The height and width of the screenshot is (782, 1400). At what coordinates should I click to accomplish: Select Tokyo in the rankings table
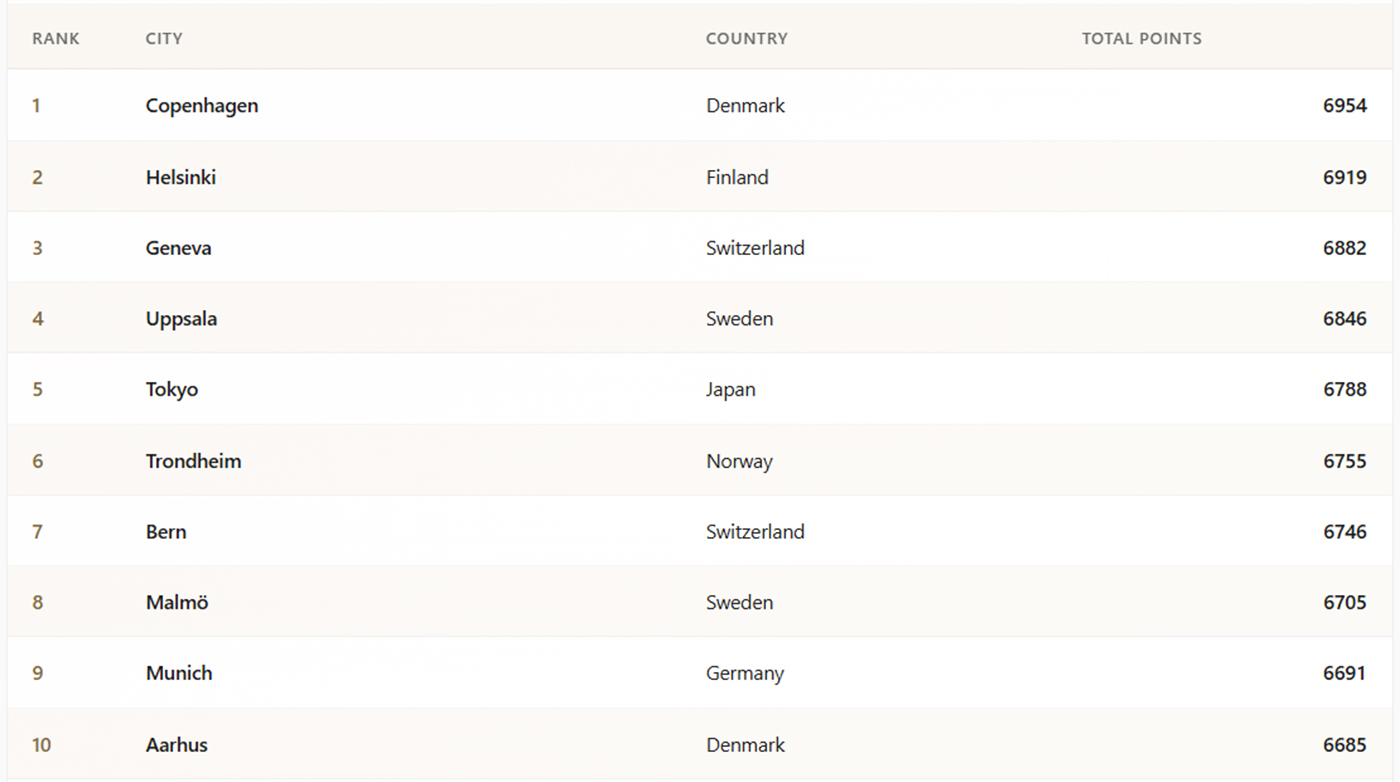pyautogui.click(x=172, y=390)
